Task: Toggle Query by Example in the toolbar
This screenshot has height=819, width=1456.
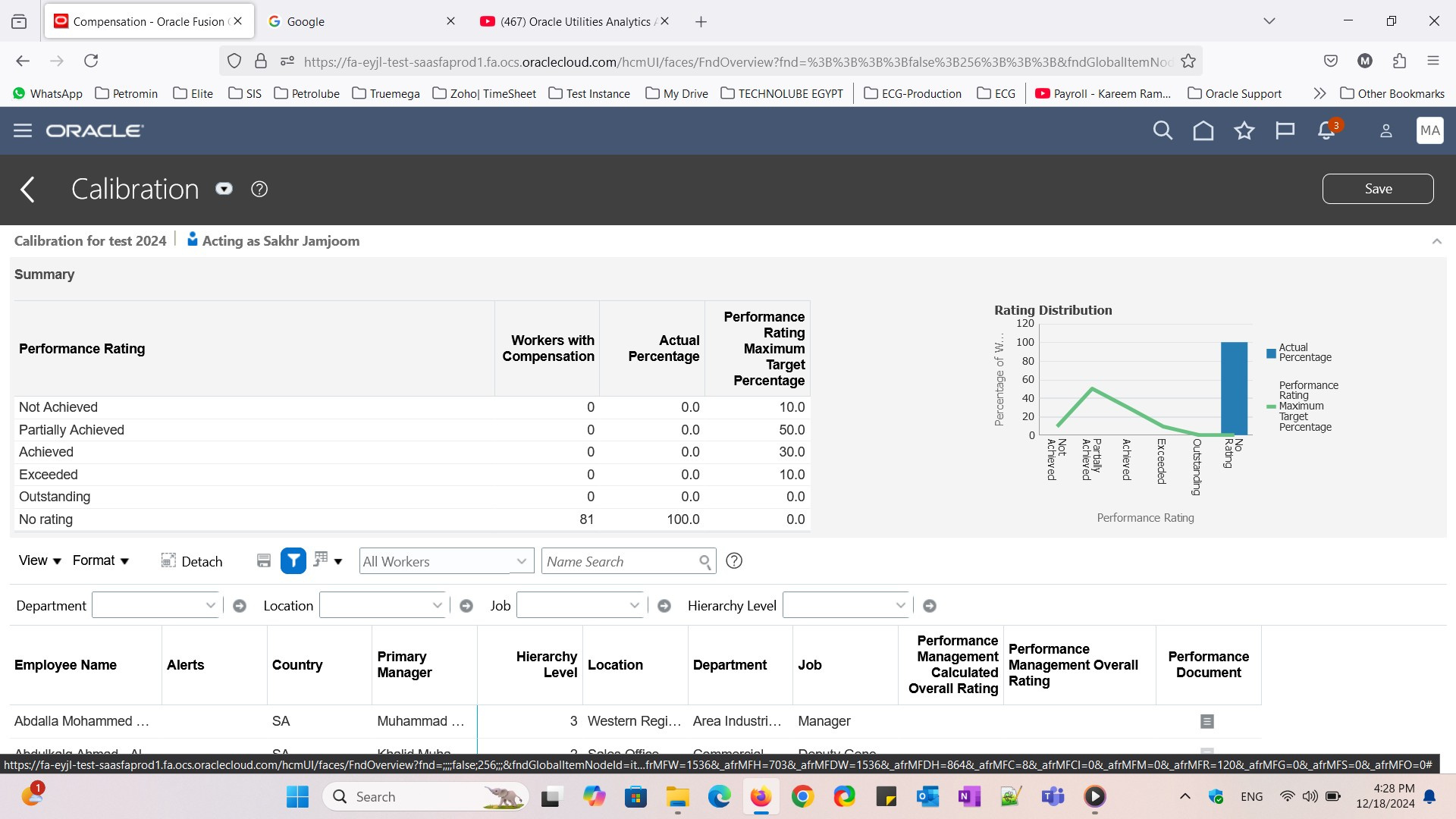Action: click(x=319, y=560)
